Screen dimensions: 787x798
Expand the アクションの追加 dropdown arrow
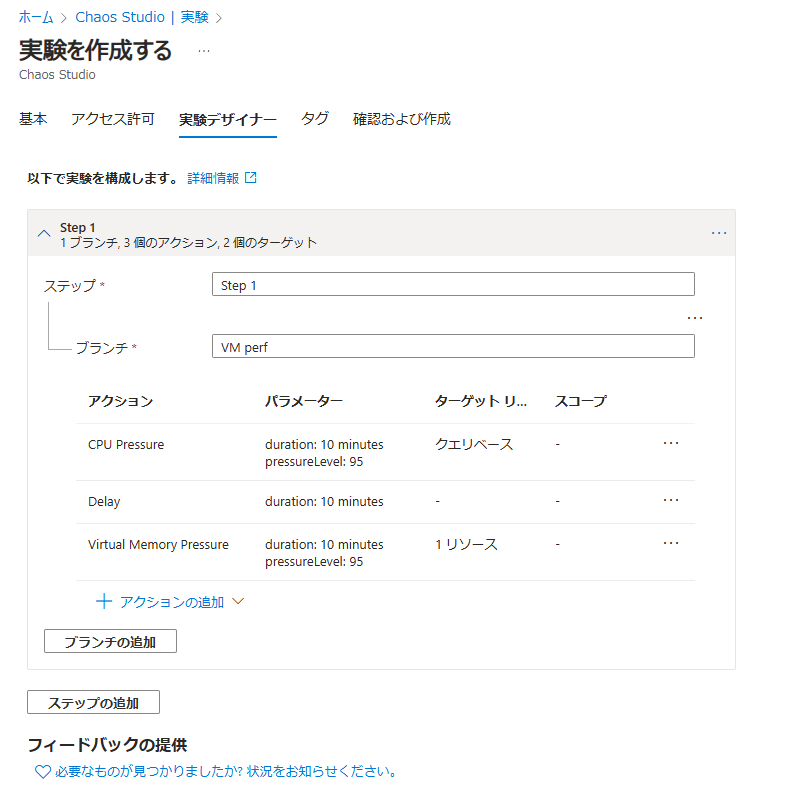(238, 602)
